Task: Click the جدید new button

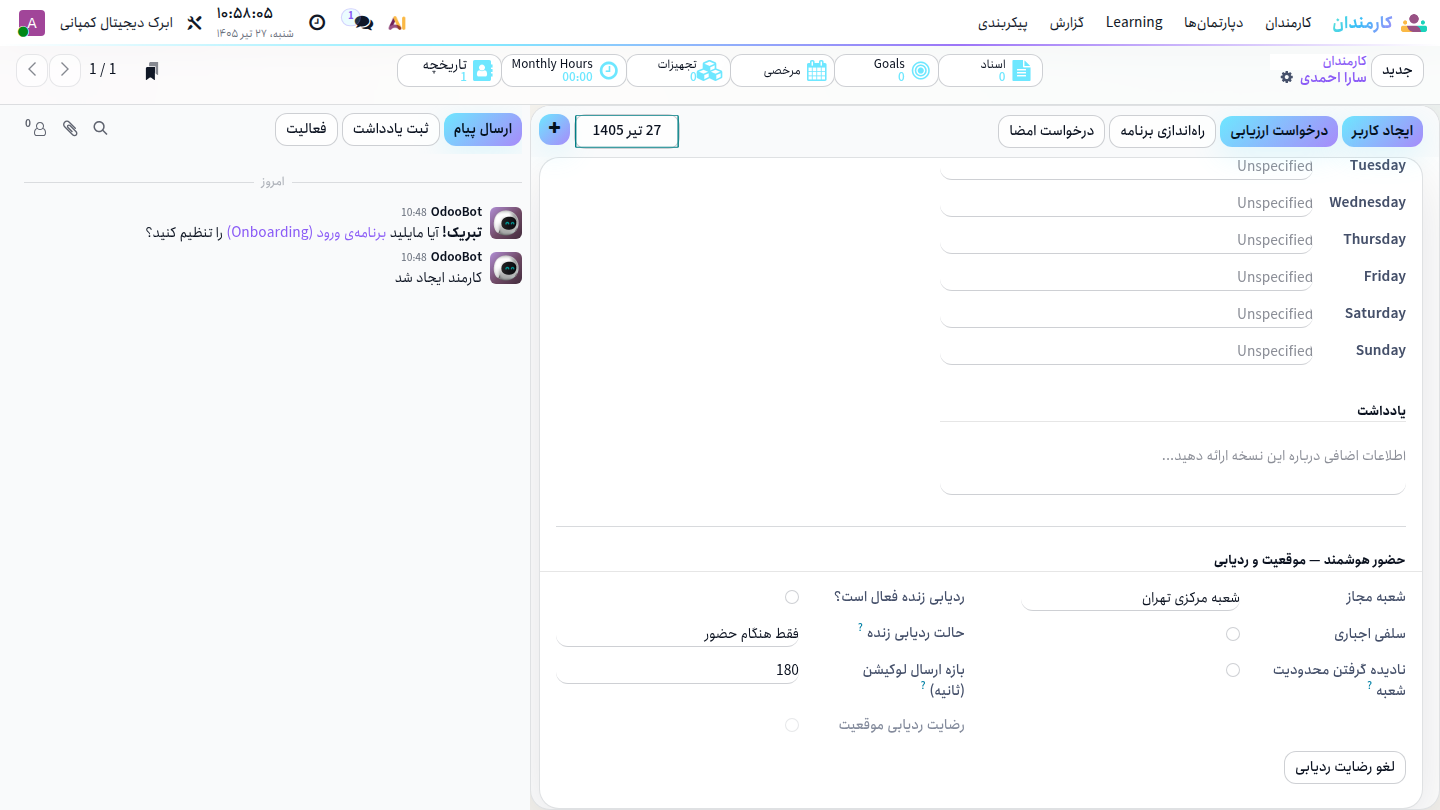Action: pos(1397,70)
